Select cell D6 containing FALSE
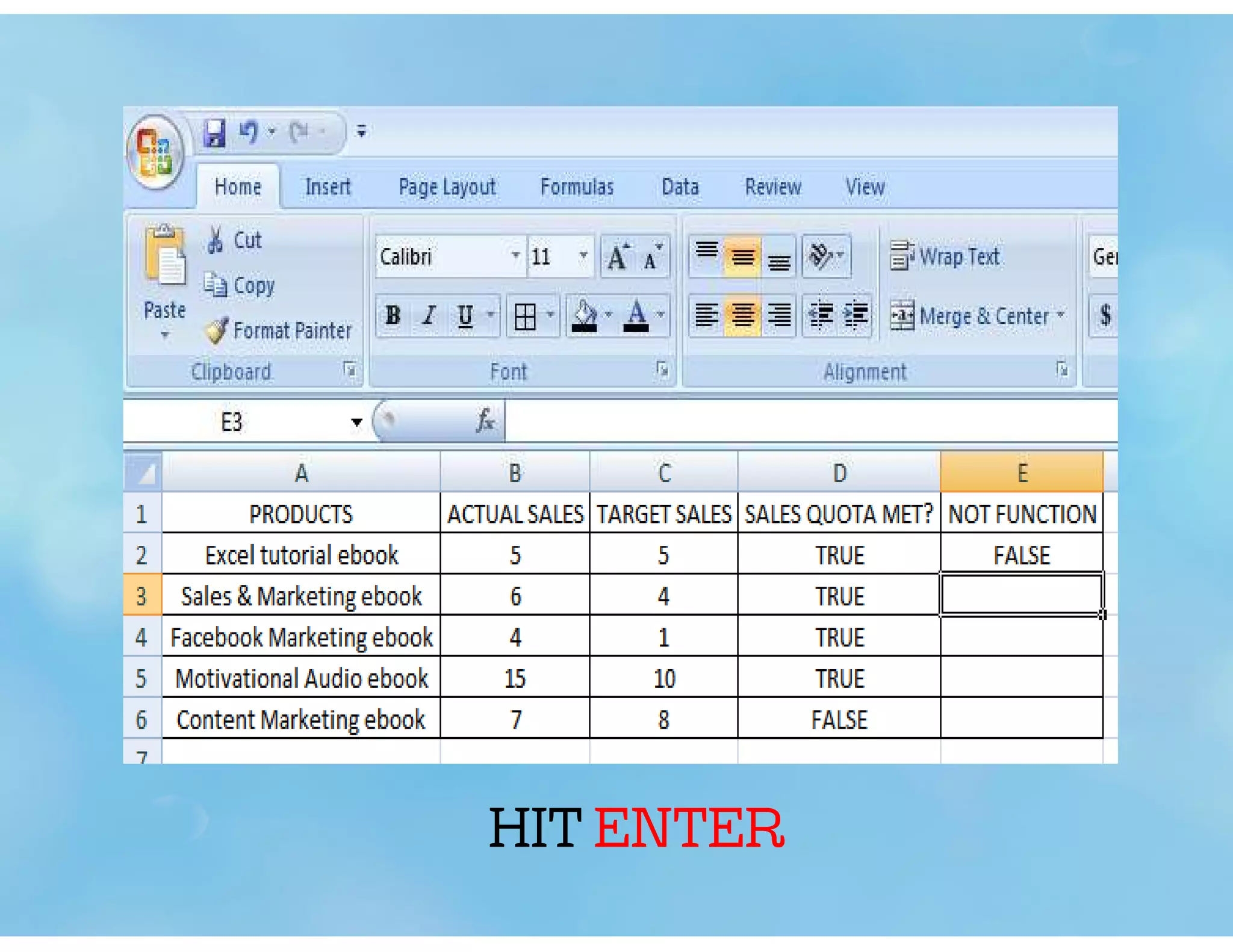This screenshot has width=1233, height=952. coord(839,720)
